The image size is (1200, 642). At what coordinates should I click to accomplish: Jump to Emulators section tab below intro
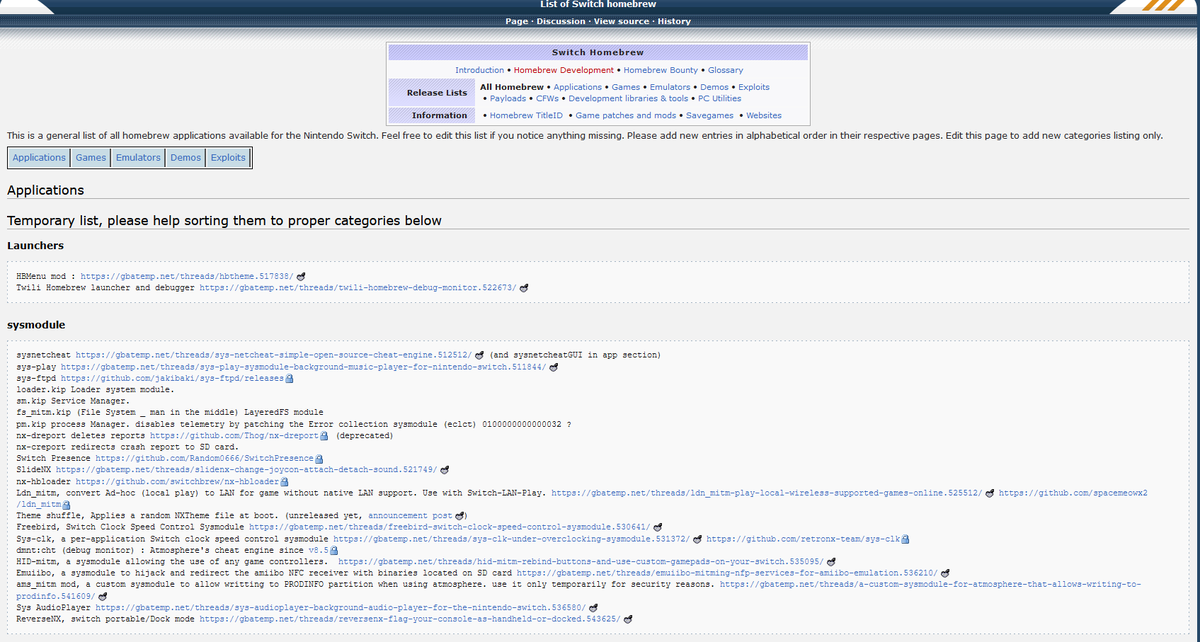pyautogui.click(x=138, y=158)
